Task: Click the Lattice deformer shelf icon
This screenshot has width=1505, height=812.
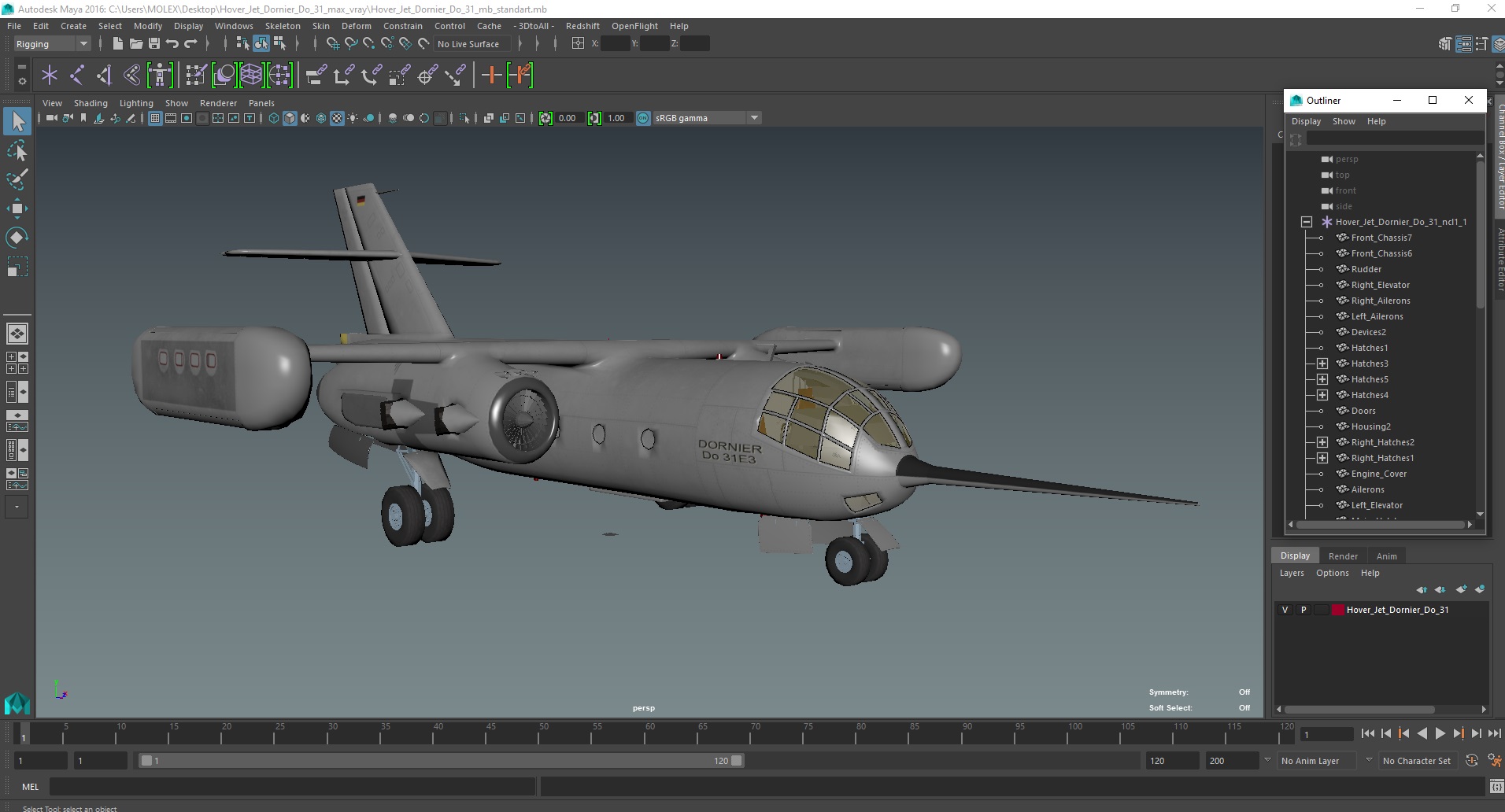Action: [x=251, y=76]
